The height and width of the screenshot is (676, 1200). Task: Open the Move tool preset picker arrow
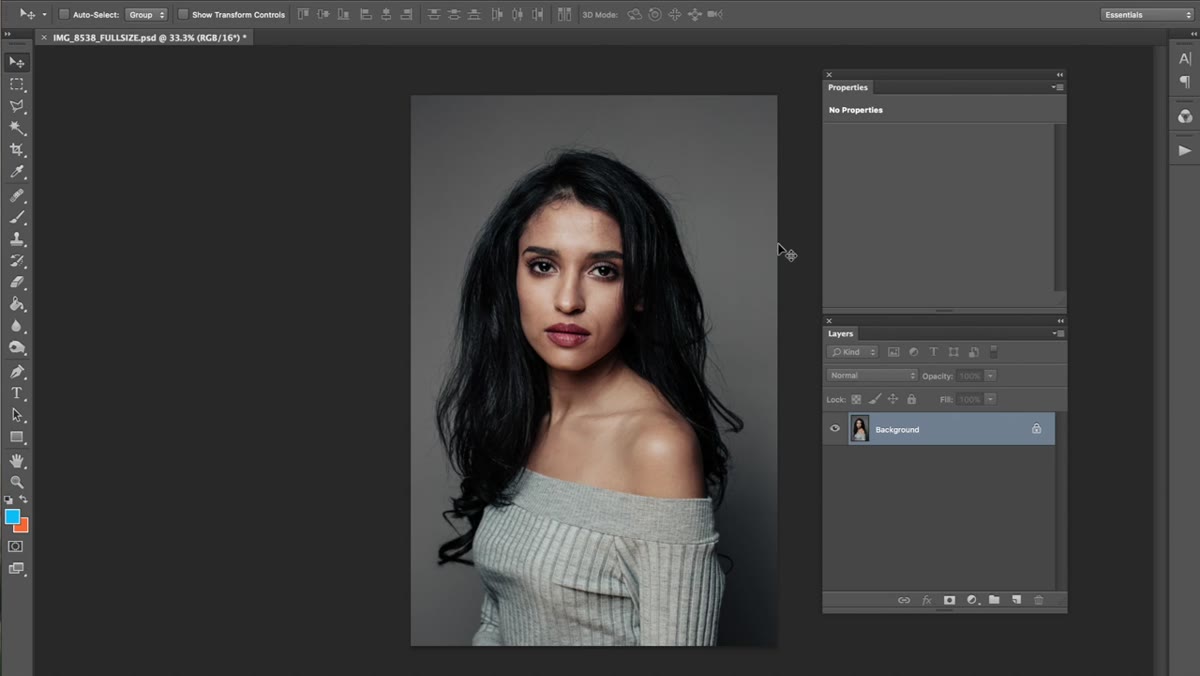(44, 15)
